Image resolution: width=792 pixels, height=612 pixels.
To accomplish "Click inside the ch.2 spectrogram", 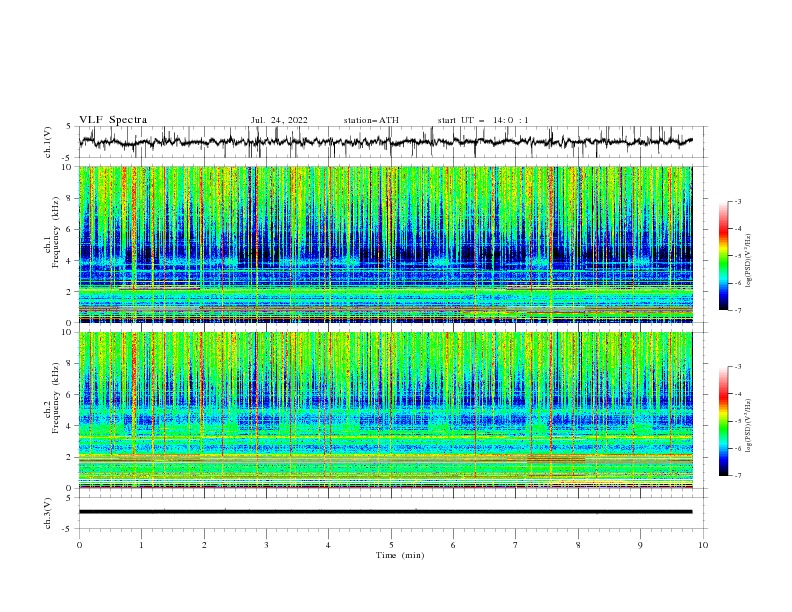I will click(385, 410).
